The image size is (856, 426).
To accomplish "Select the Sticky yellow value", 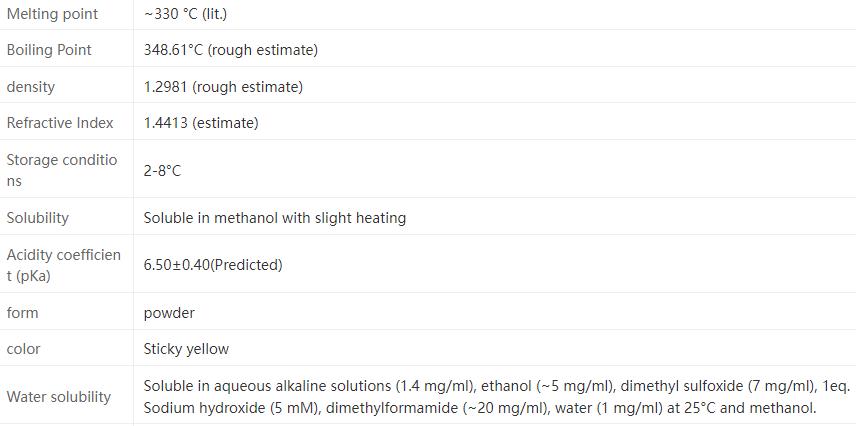I will [x=186, y=349].
